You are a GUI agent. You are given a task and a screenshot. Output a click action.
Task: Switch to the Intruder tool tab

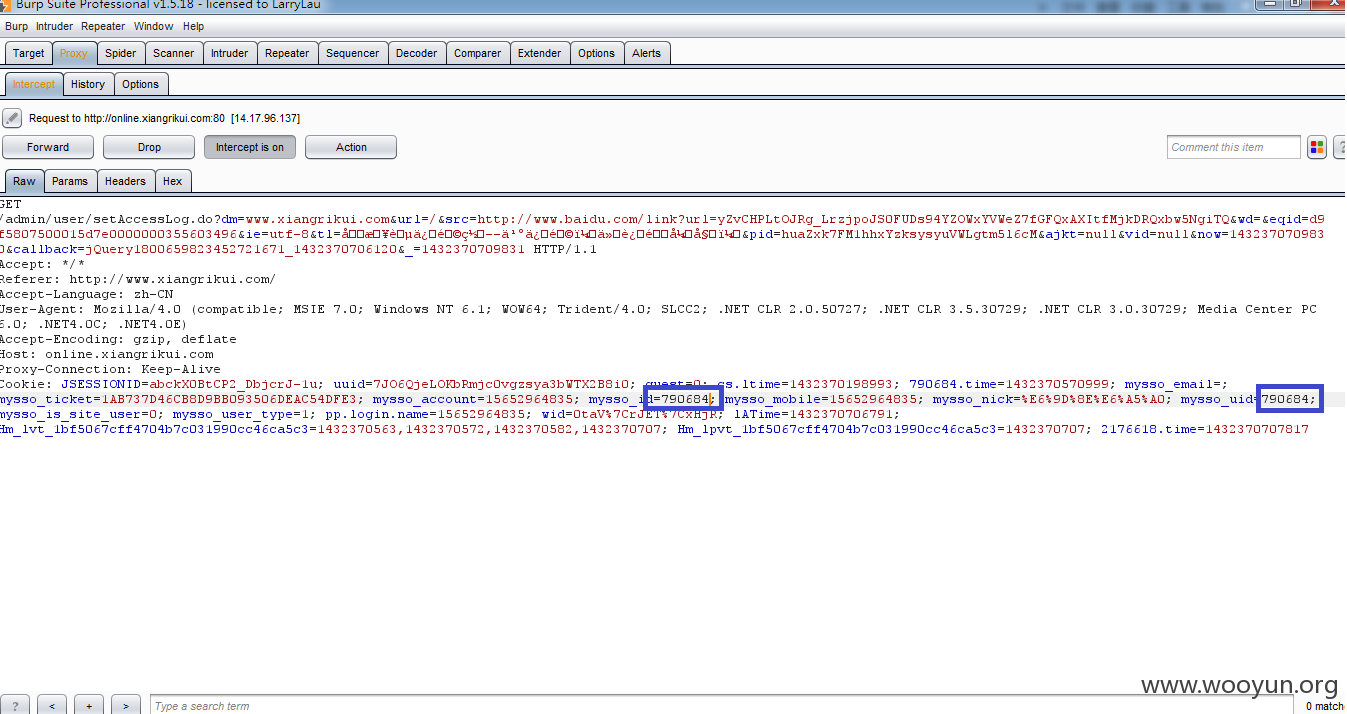coord(229,53)
